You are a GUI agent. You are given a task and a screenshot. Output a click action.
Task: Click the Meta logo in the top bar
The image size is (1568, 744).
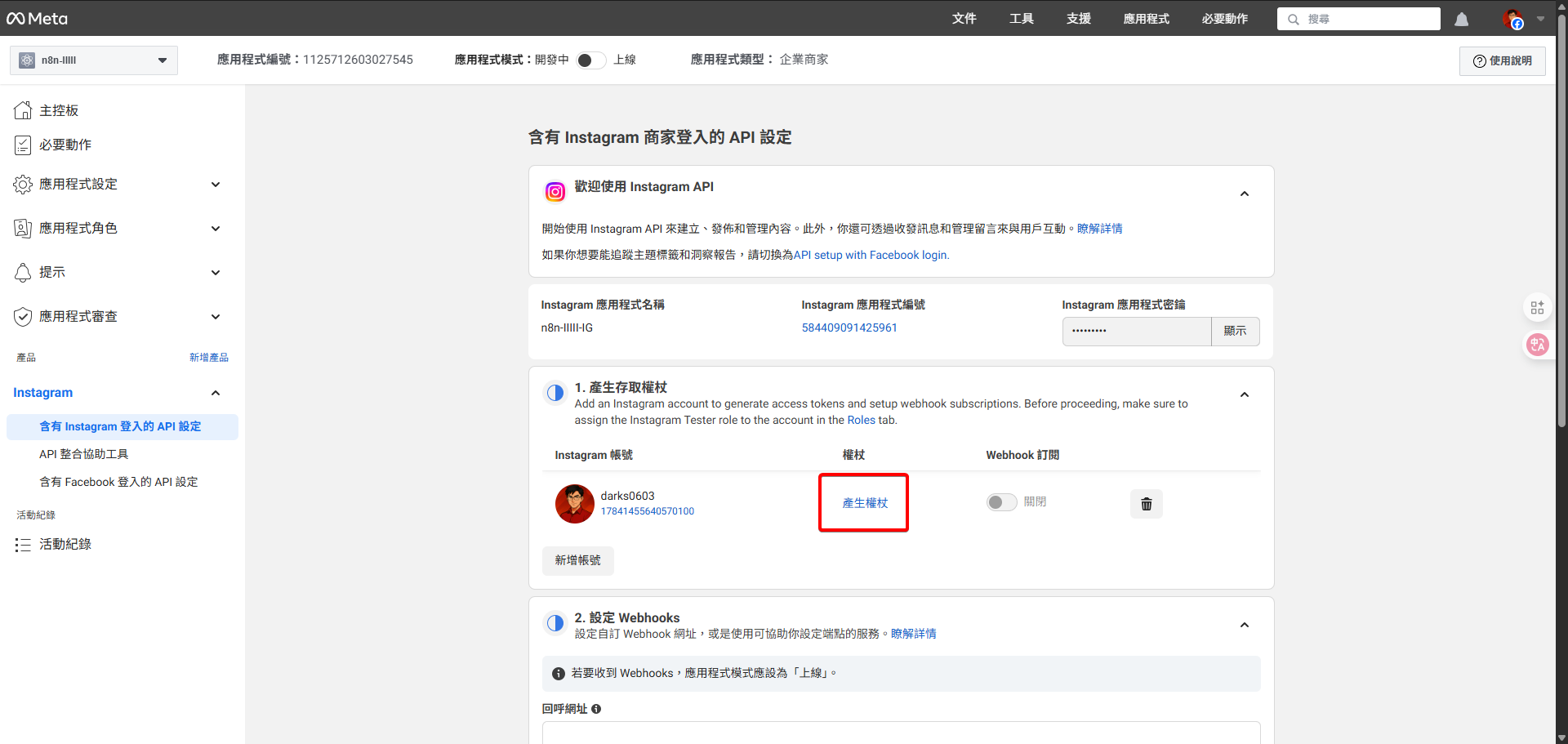click(x=36, y=18)
